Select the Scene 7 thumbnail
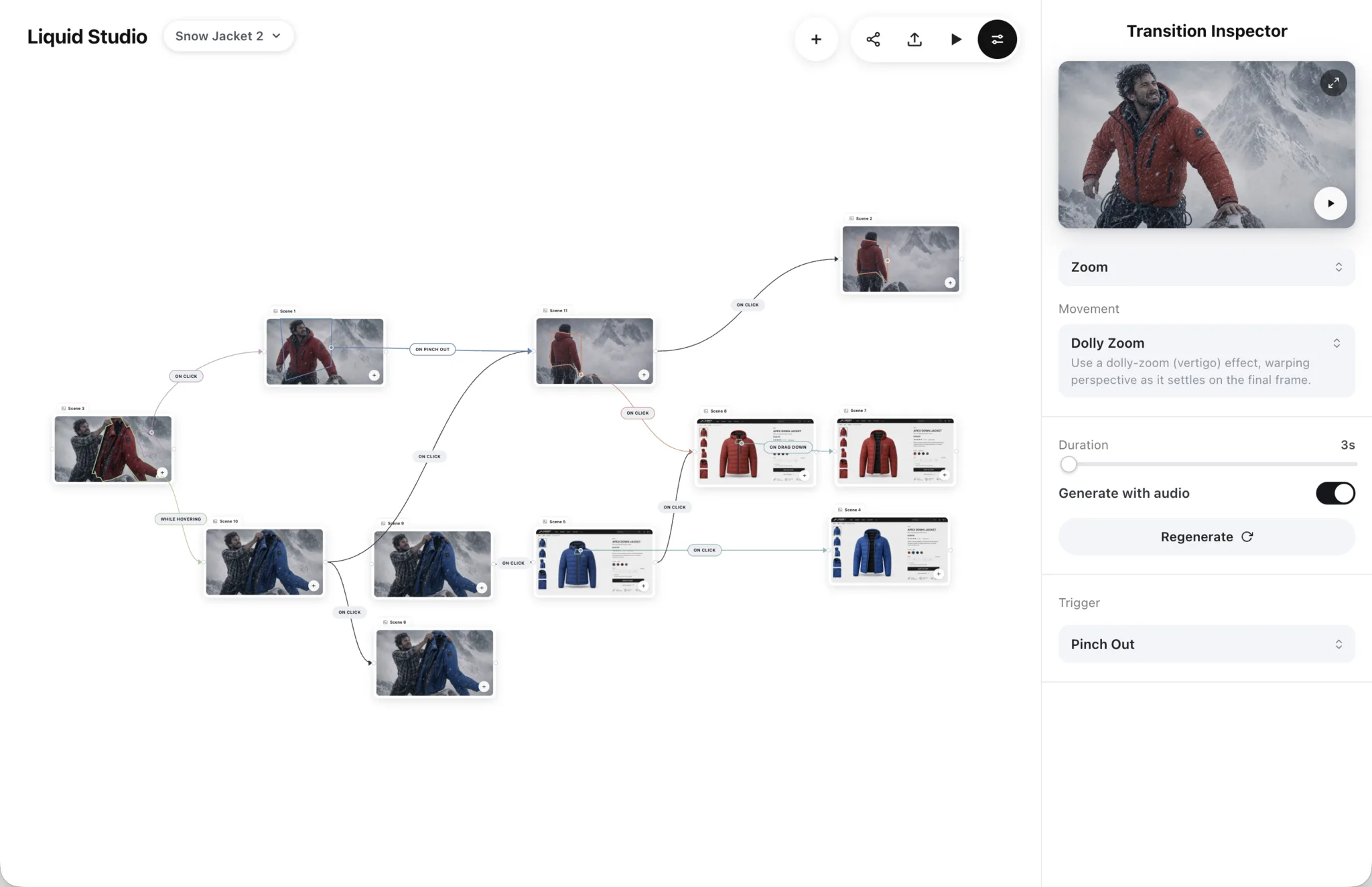Image resolution: width=1372 pixels, height=887 pixels. (x=896, y=451)
